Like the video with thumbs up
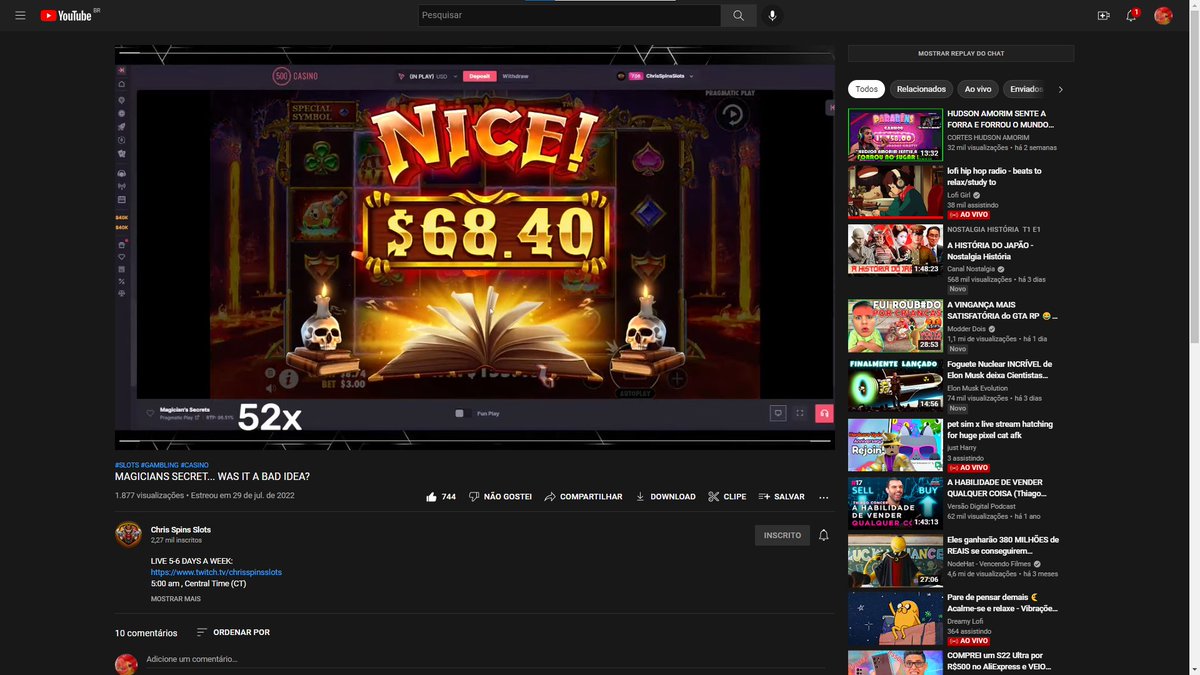The height and width of the screenshot is (675, 1200). [441, 497]
